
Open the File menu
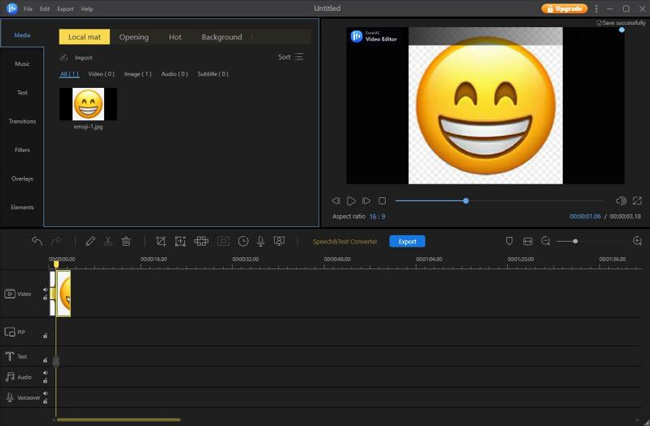[28, 9]
